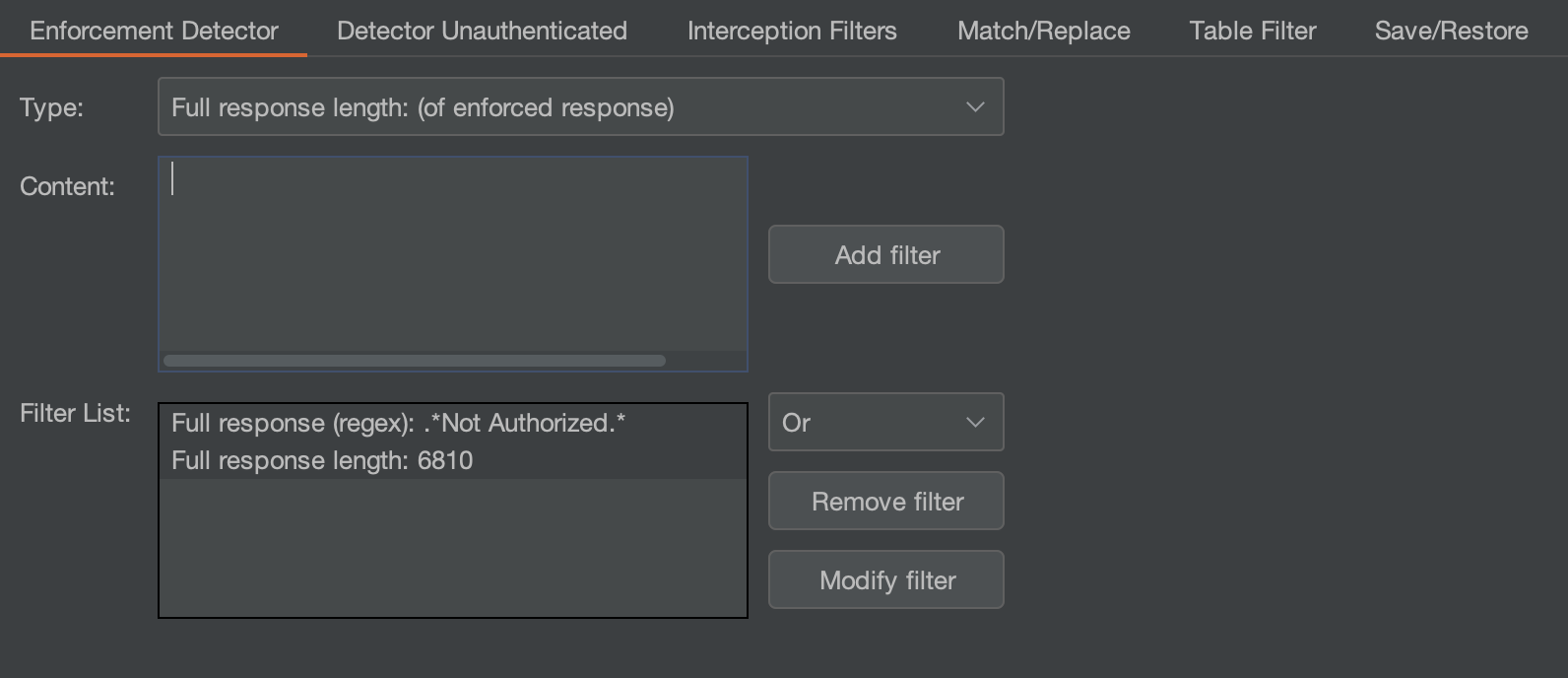
Task: Select the Not Authorized regex filter entry
Action: 398,423
